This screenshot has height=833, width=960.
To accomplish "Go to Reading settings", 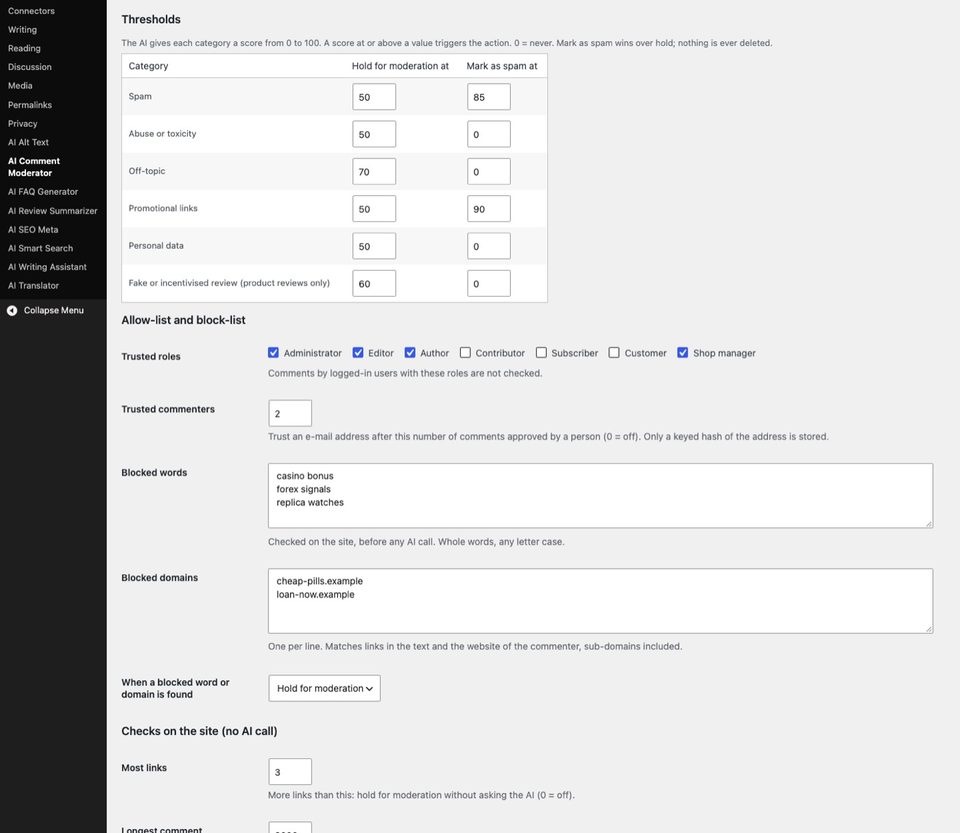I will [24, 48].
